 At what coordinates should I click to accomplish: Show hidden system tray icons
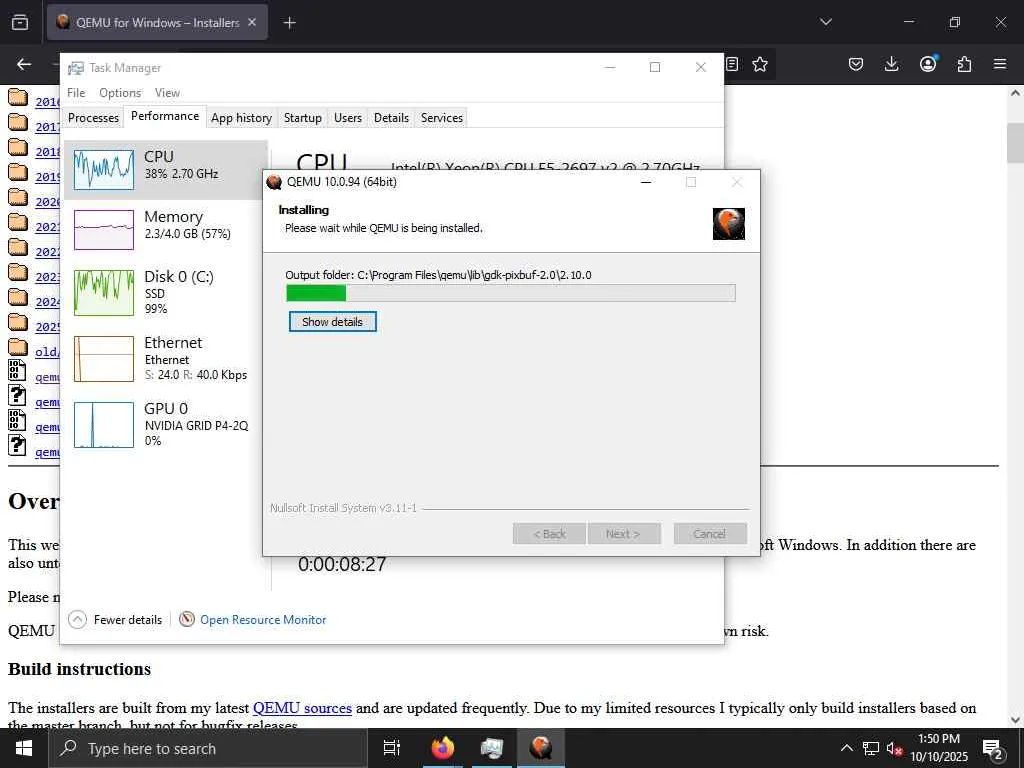click(x=846, y=748)
